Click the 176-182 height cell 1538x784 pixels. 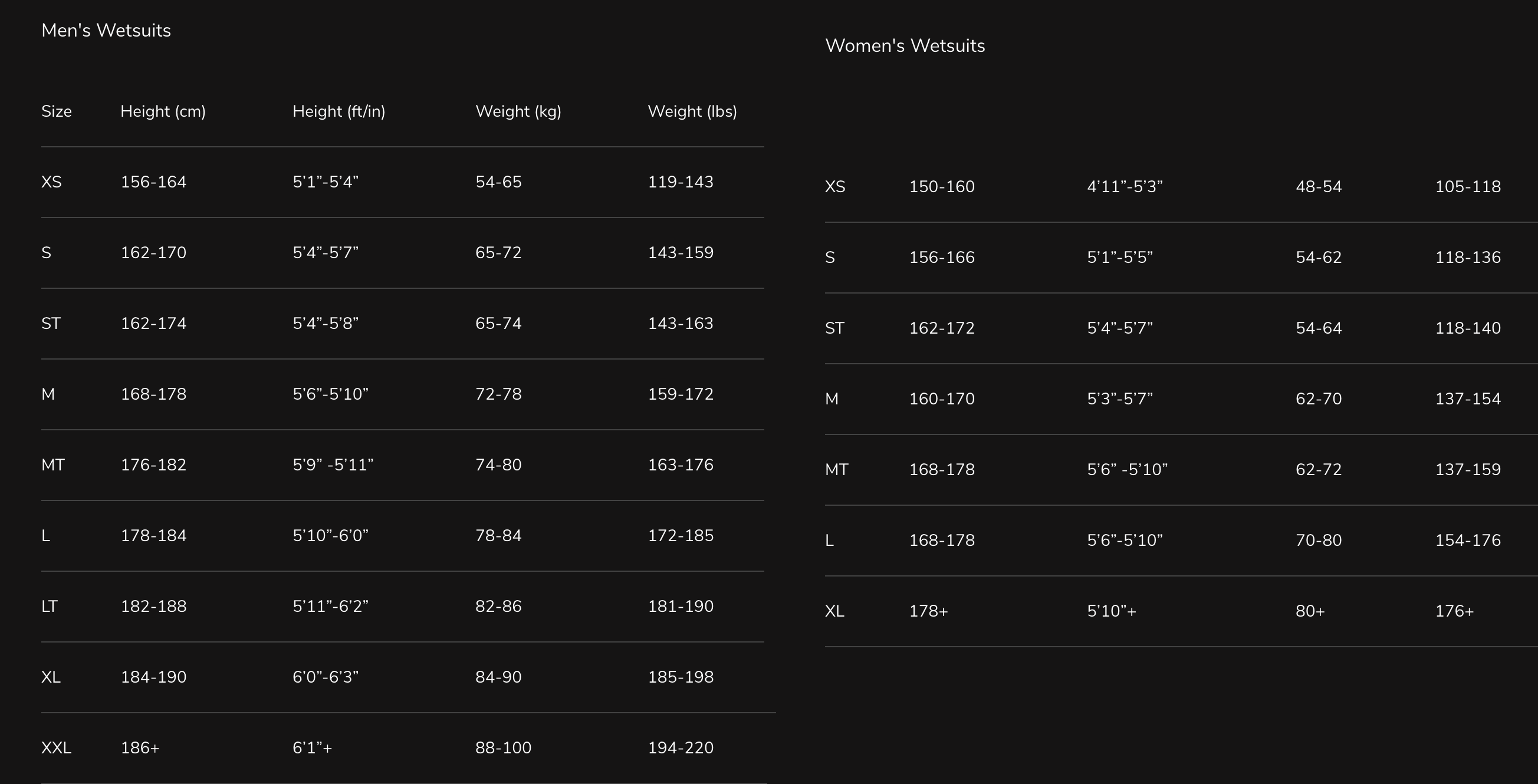(x=153, y=465)
